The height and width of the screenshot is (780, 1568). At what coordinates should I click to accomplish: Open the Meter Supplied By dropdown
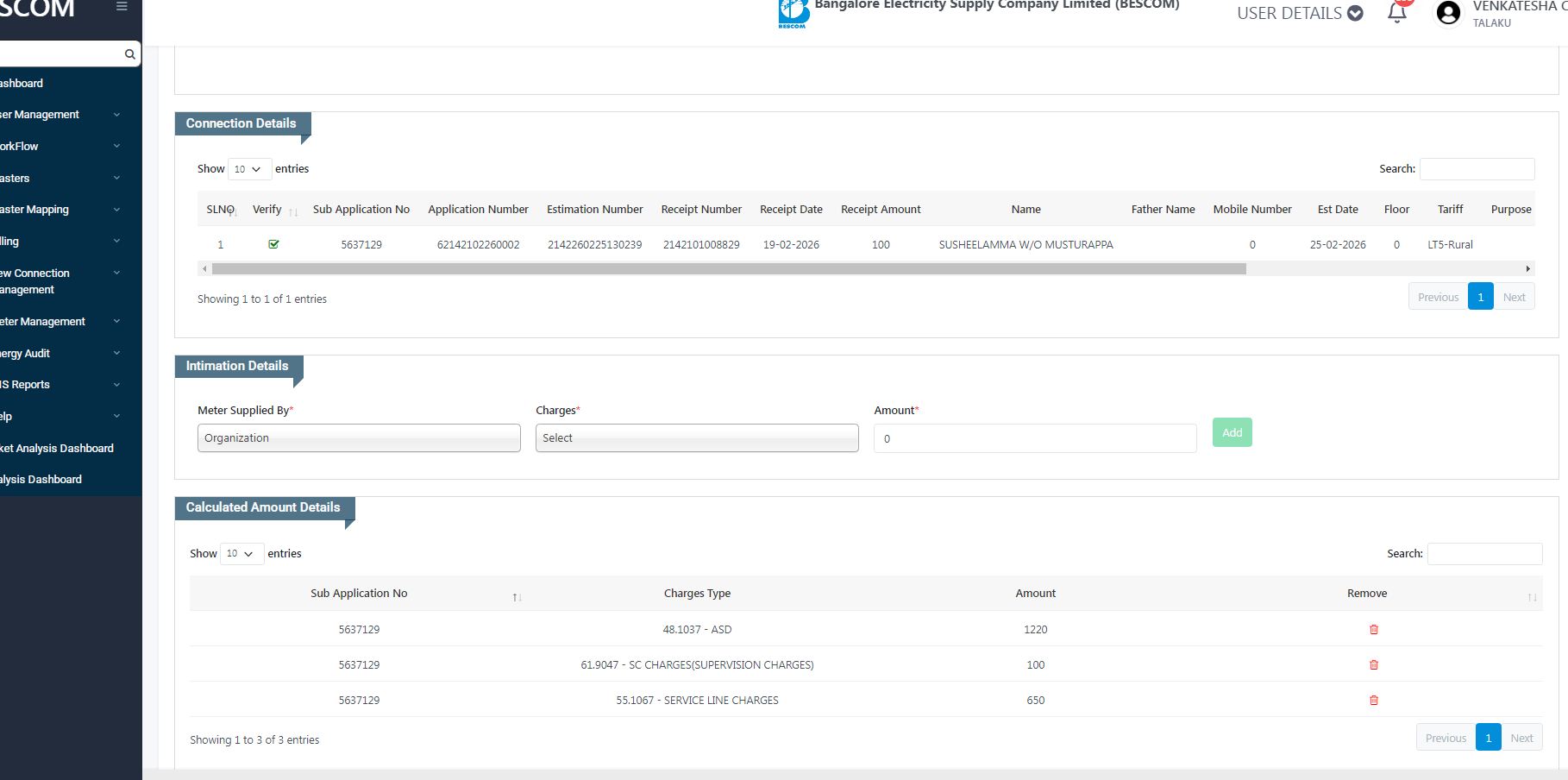[x=359, y=438]
